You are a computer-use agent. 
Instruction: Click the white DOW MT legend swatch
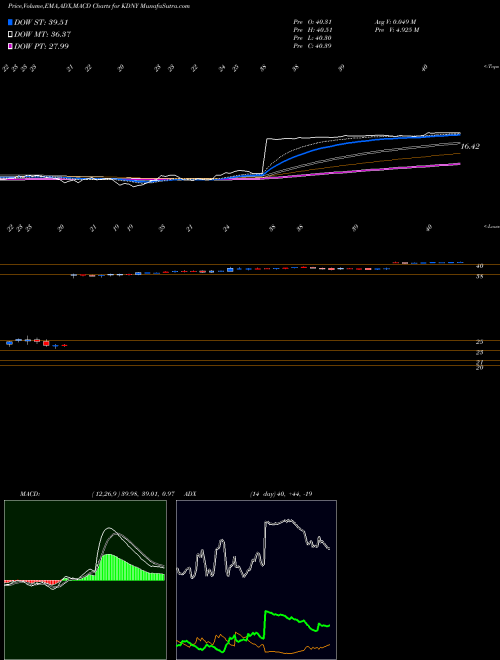pyautogui.click(x=11, y=34)
